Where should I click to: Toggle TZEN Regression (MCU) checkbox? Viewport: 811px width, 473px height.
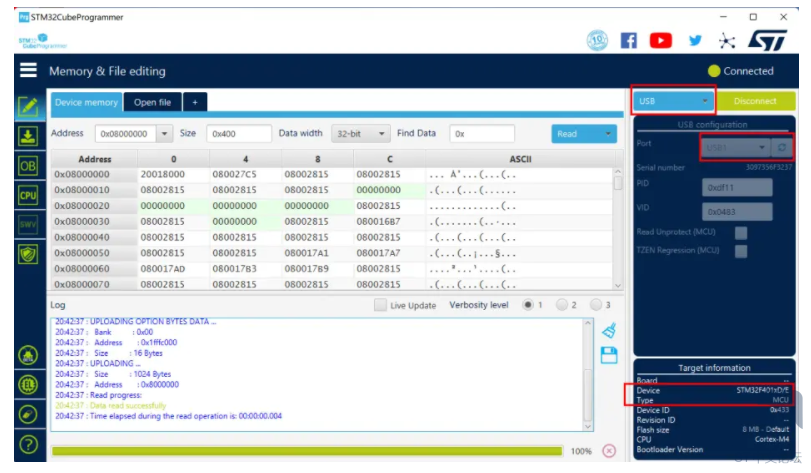741,251
